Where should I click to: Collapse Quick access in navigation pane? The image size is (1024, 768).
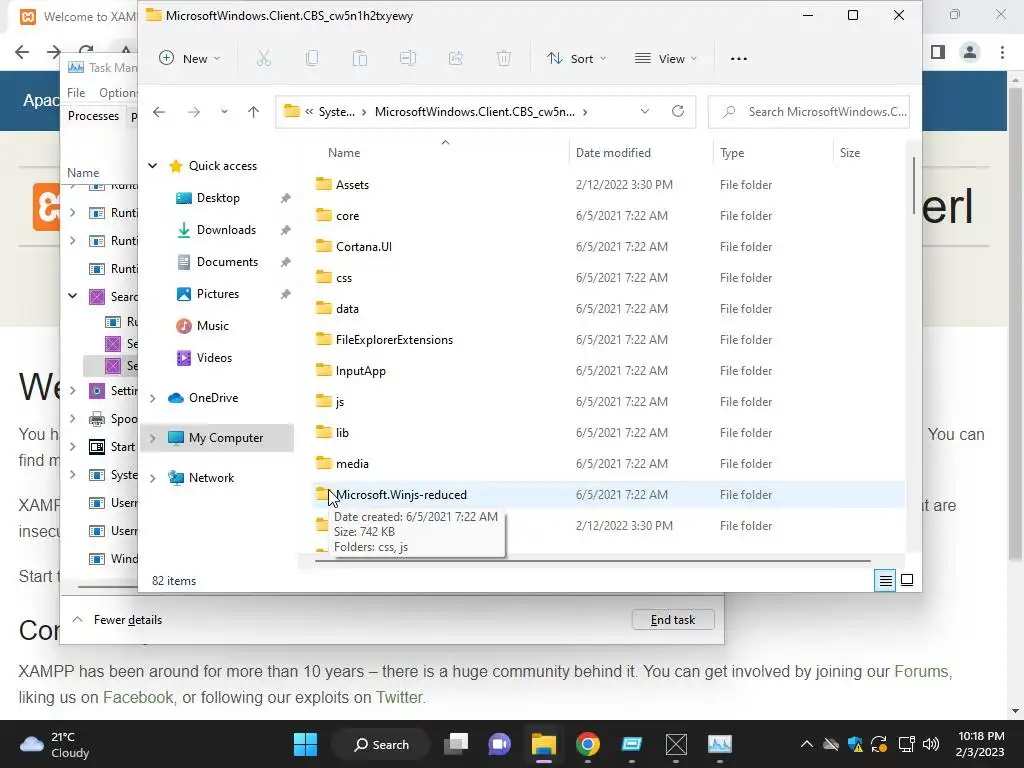coord(153,165)
